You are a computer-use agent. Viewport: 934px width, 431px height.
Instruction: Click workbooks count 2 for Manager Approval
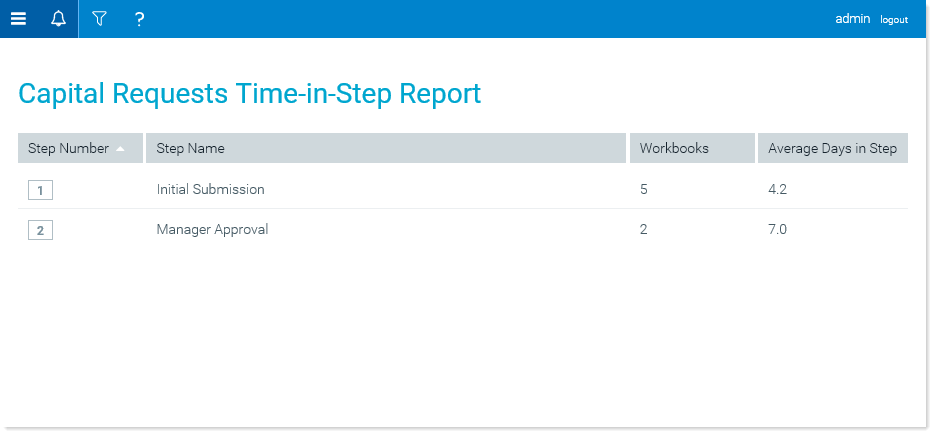(x=643, y=229)
